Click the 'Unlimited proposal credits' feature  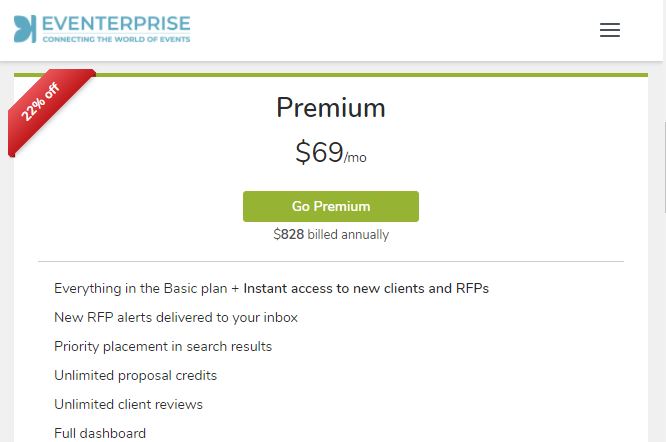[x=135, y=375]
